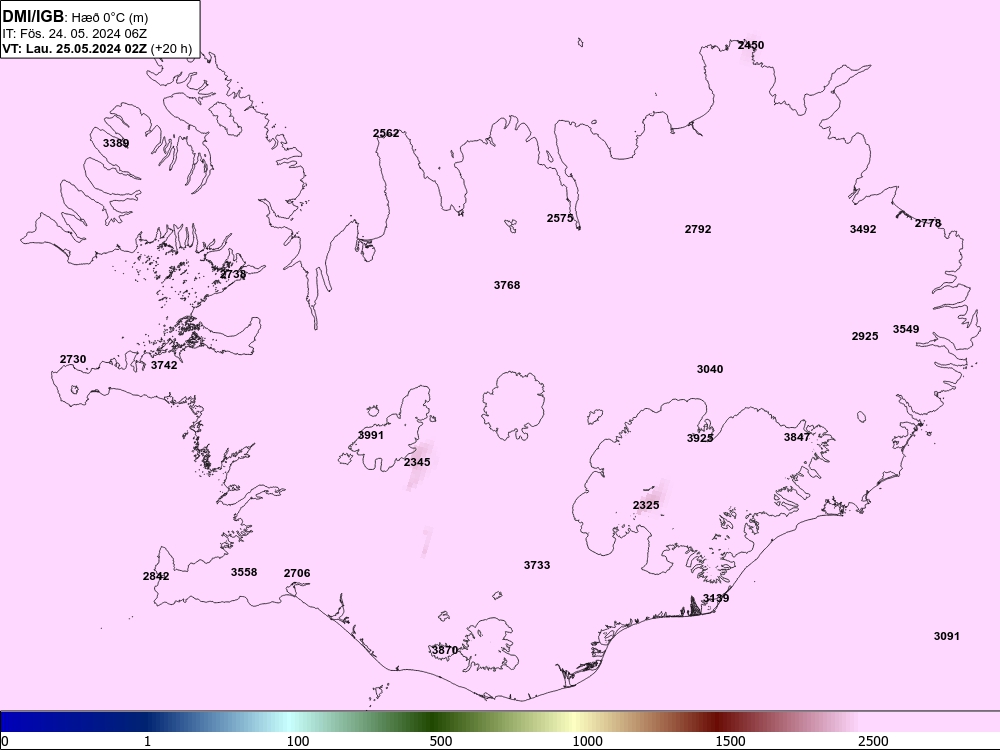
Task: Click the 3870 value by the southern glacier
Action: (445, 650)
